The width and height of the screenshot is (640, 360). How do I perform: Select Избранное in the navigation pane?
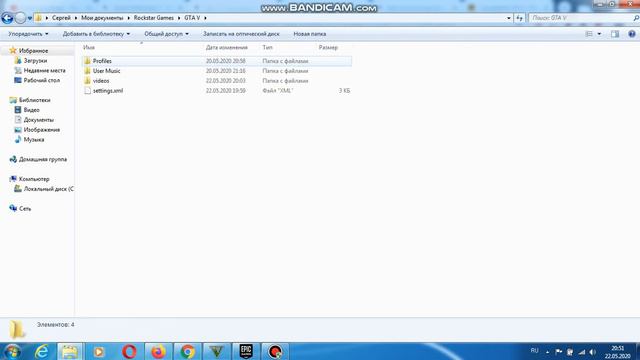click(33, 51)
